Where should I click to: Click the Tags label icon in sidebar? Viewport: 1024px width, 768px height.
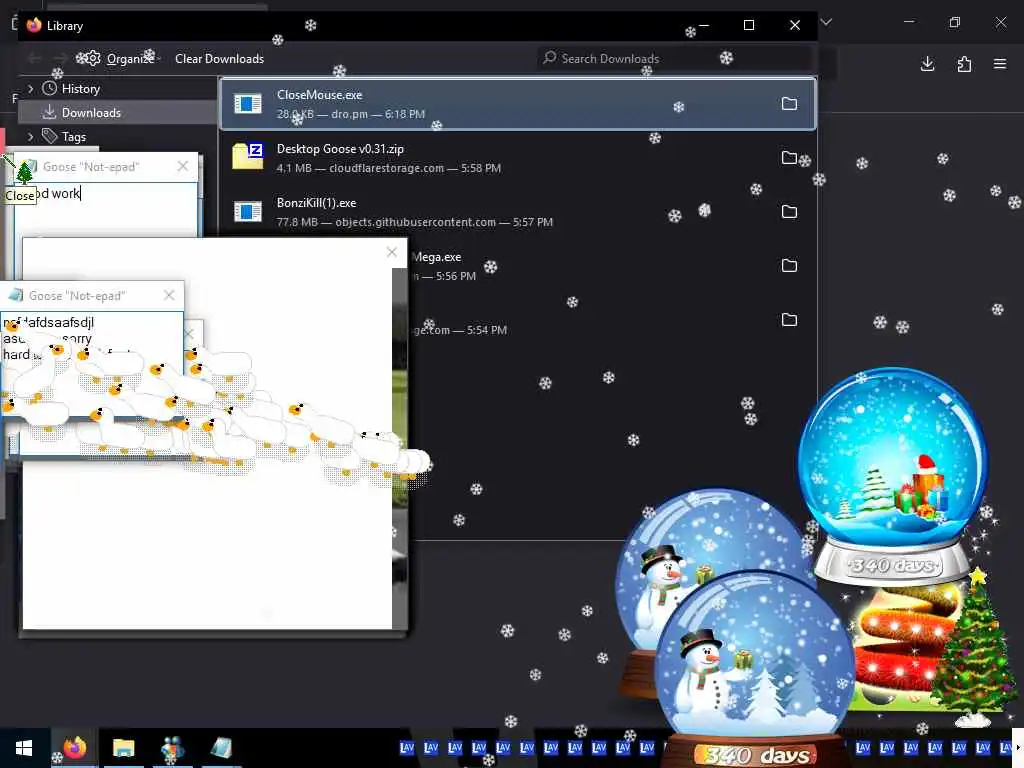pos(49,136)
